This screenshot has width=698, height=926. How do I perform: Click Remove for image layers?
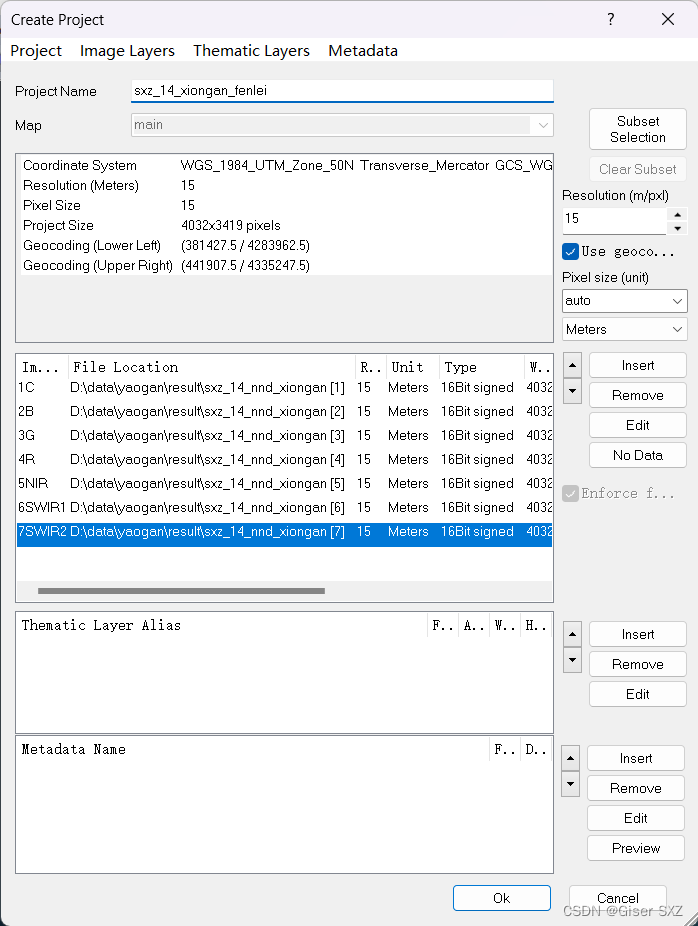pyautogui.click(x=638, y=396)
